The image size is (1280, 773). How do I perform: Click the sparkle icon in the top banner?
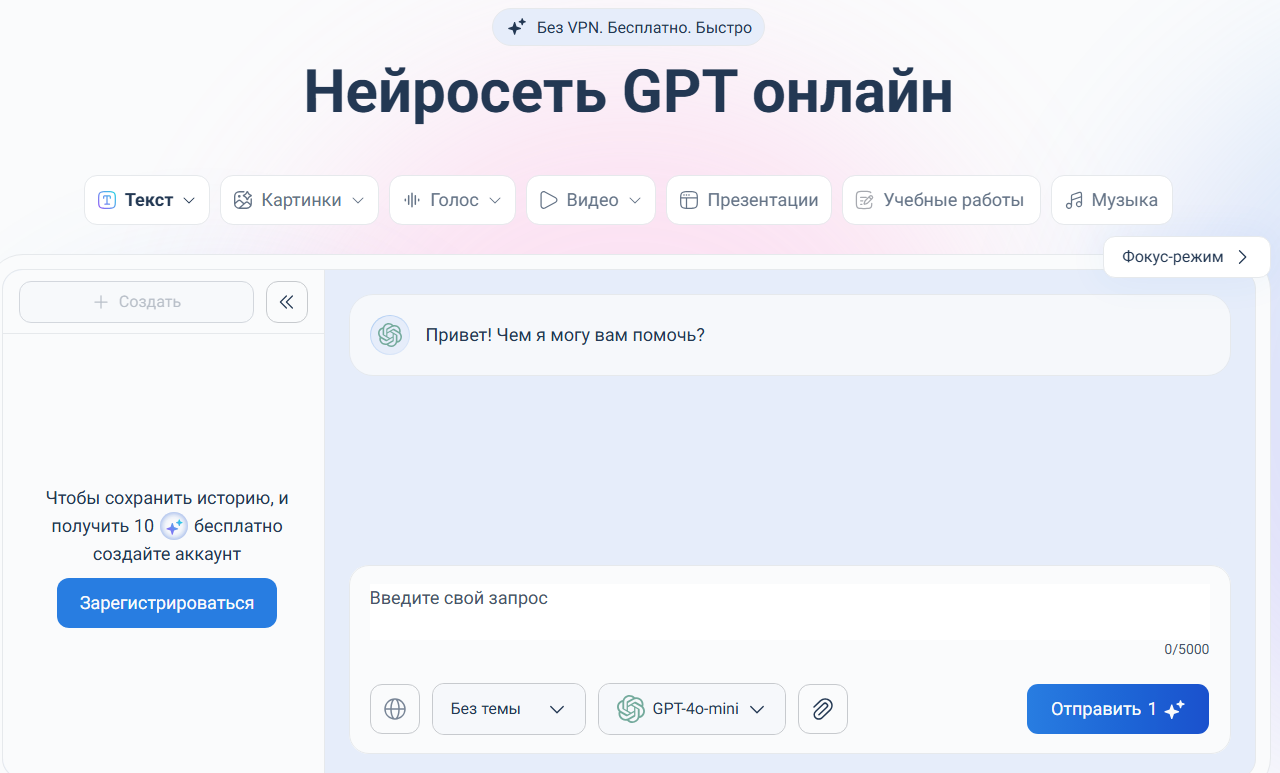tap(516, 28)
